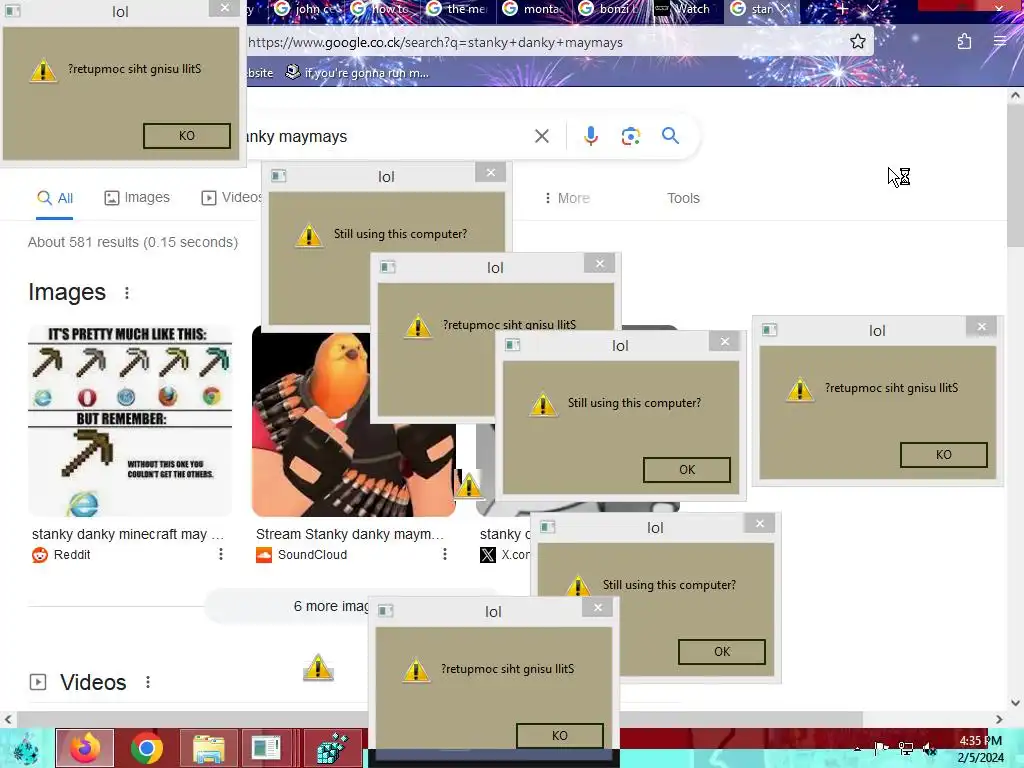Click KO in the top-left lol dialog

tap(187, 136)
